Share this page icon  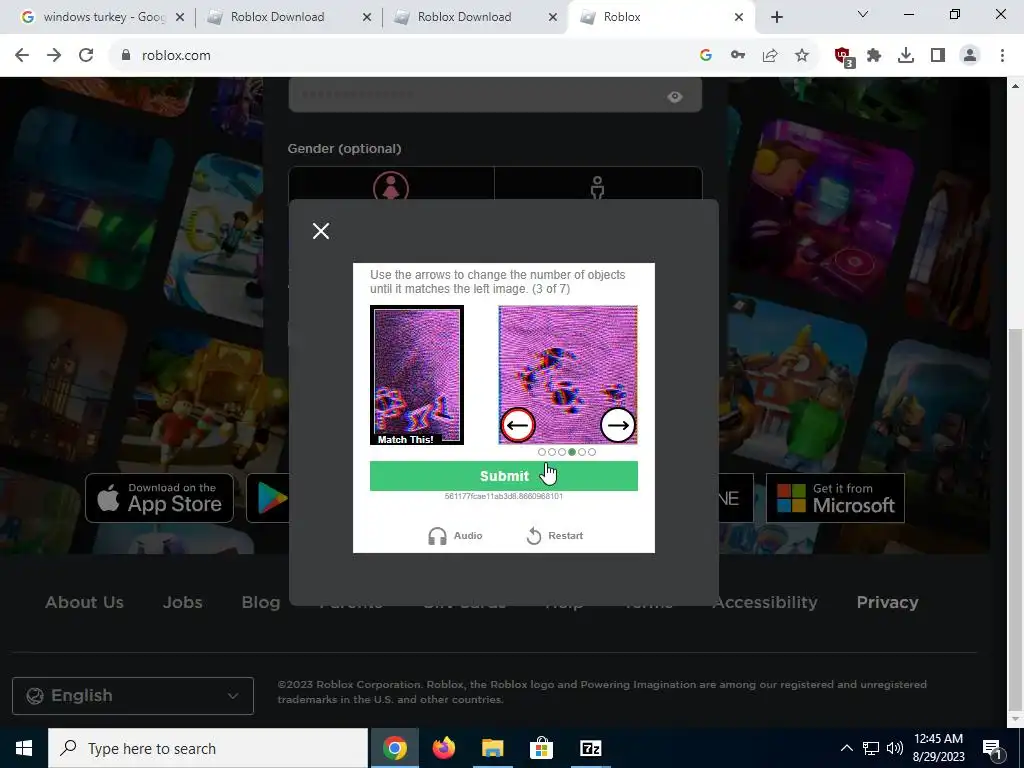770,56
